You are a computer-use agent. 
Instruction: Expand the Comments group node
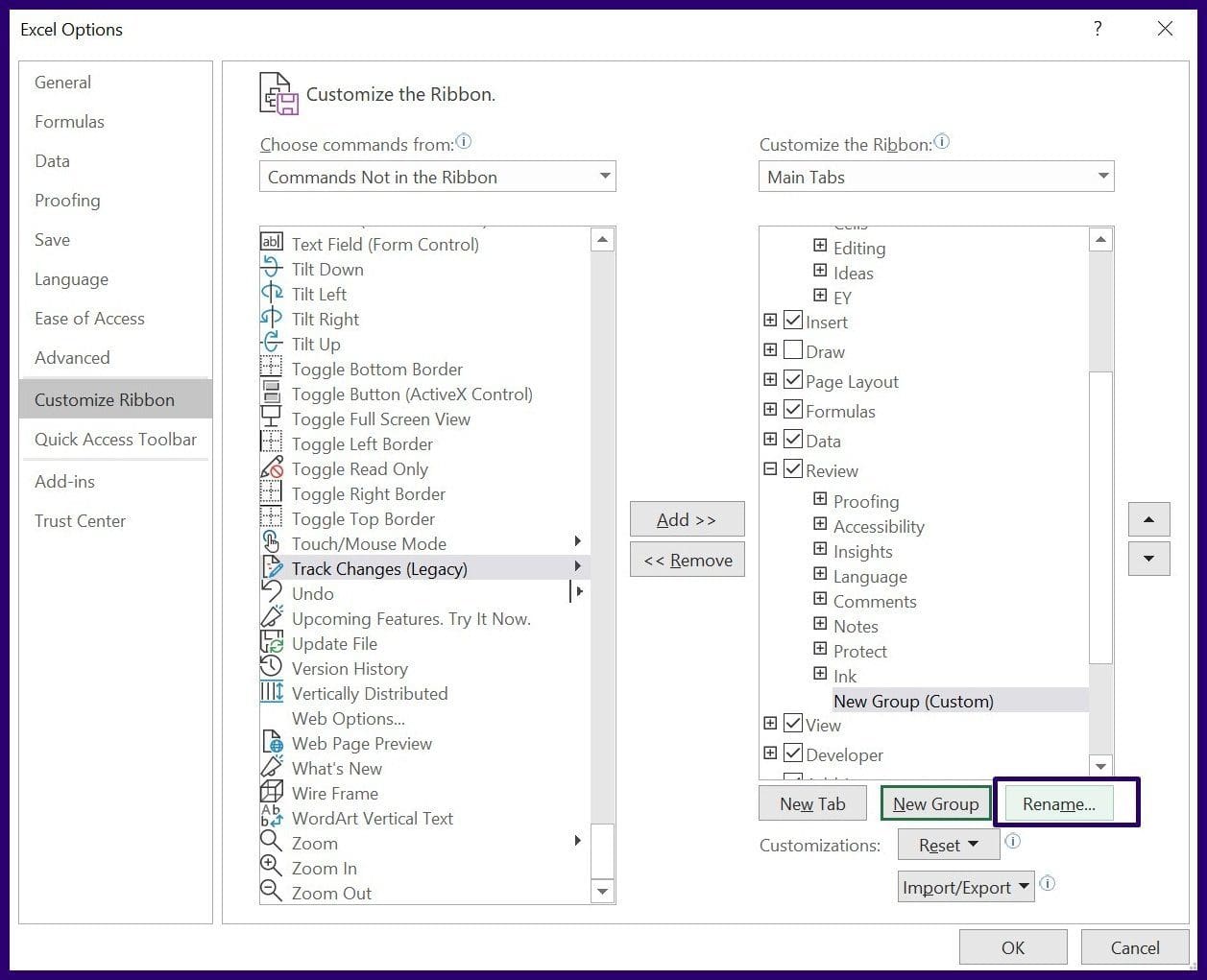(820, 599)
